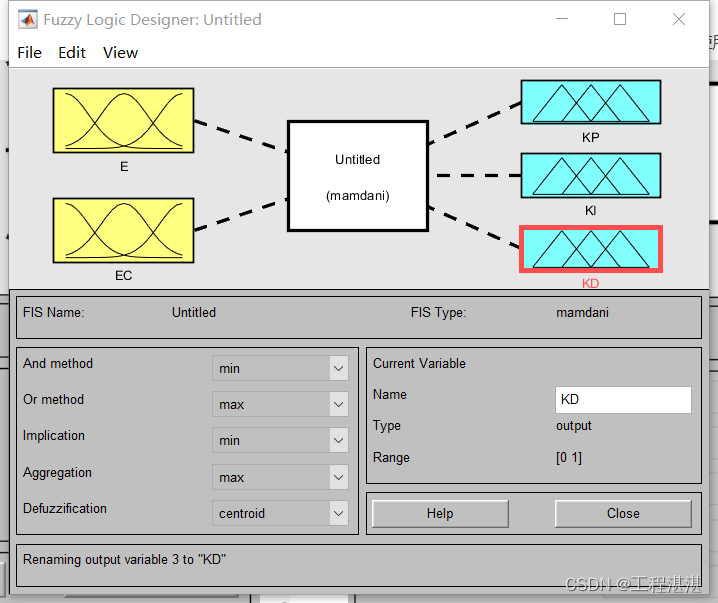Click the MATLAB logo in title bar
This screenshot has width=718, height=603.
pos(27,20)
